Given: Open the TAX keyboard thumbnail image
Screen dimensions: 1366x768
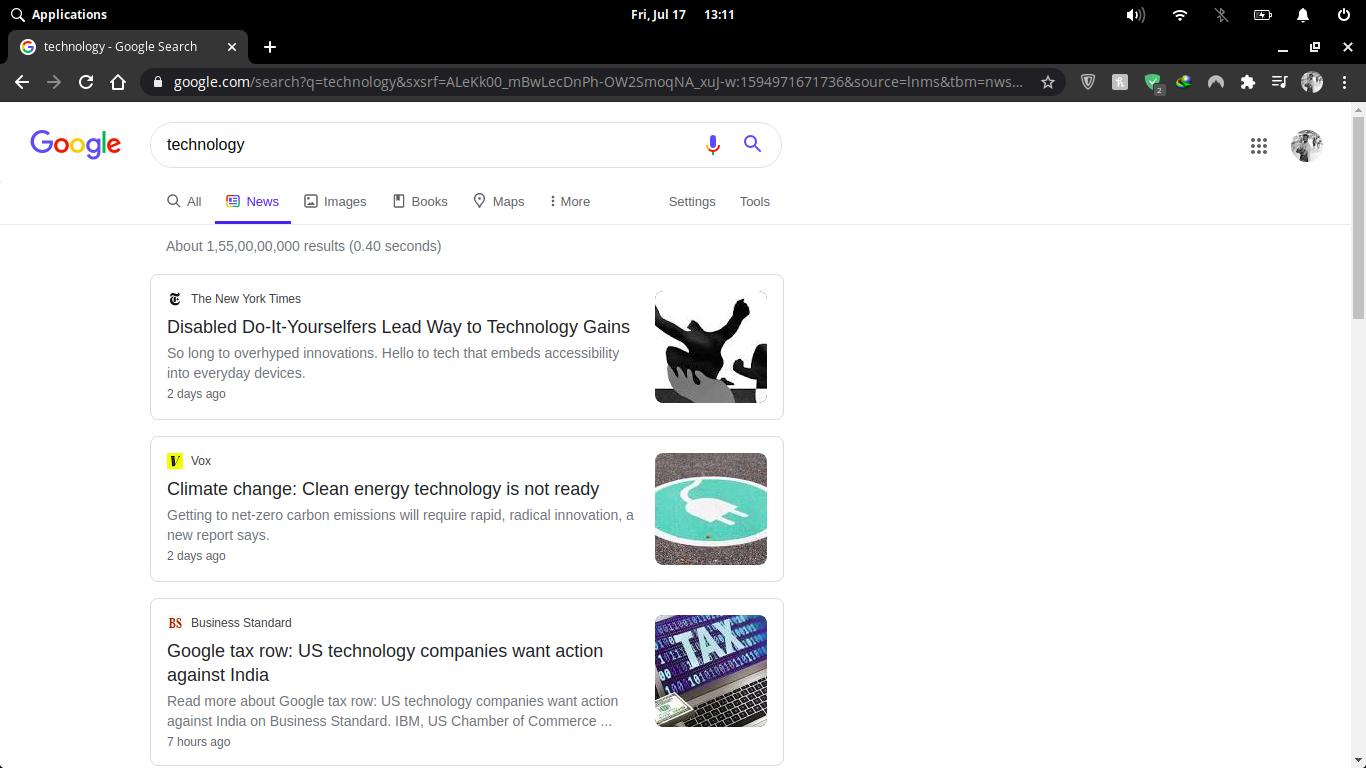Looking at the screenshot, I should [x=711, y=671].
